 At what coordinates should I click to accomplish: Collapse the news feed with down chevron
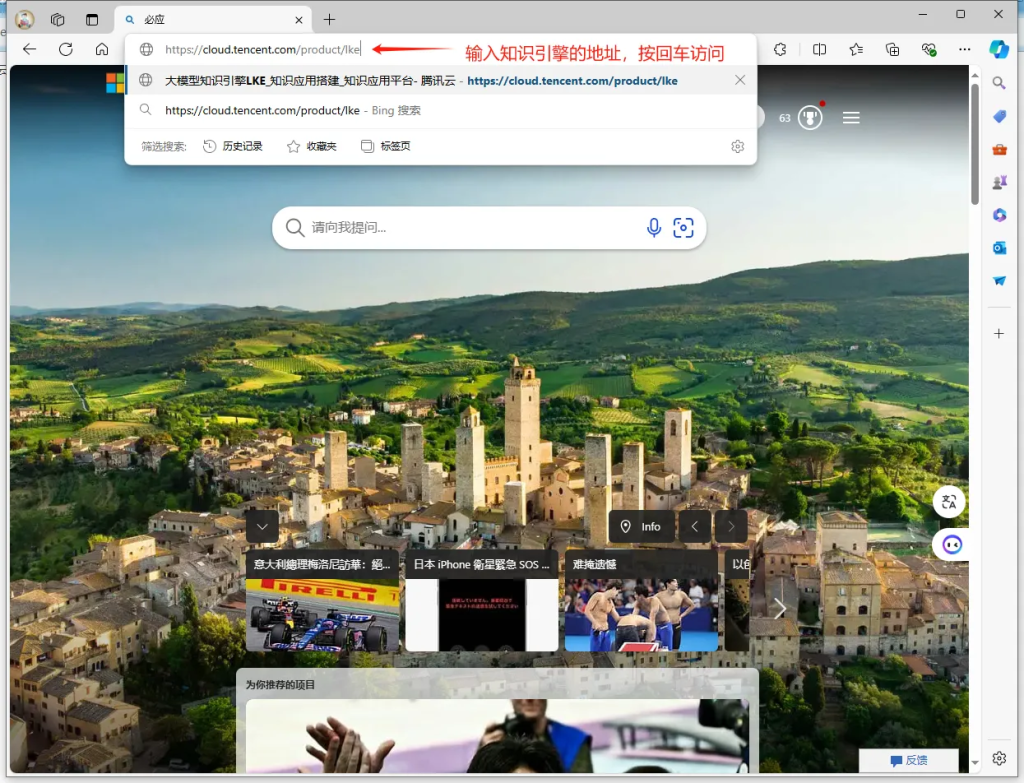click(x=262, y=526)
